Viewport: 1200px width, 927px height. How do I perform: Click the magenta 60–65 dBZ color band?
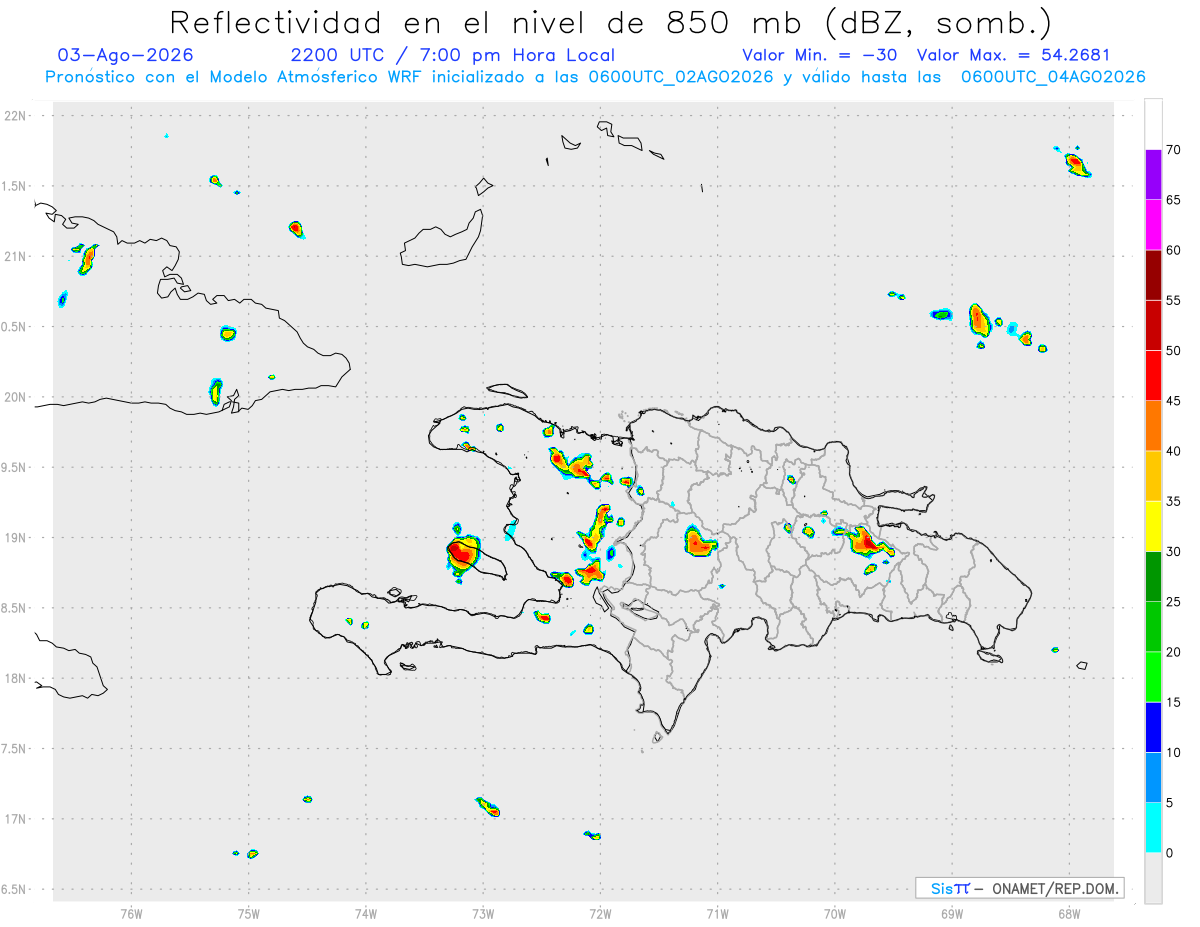1153,225
